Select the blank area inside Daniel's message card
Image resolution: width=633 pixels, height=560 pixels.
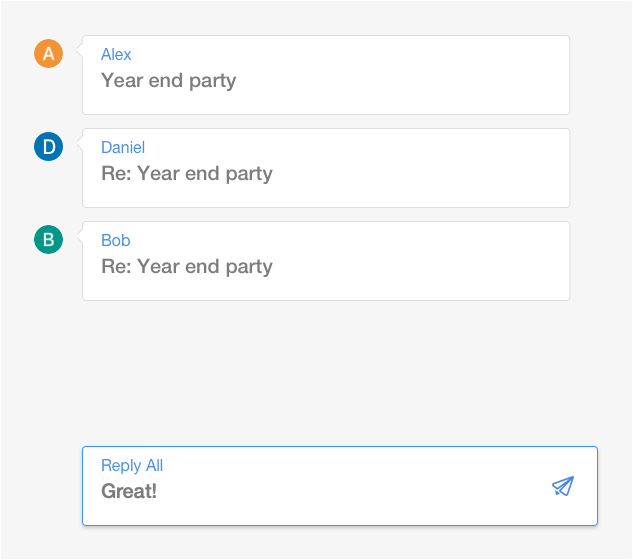pyautogui.click(x=420, y=169)
